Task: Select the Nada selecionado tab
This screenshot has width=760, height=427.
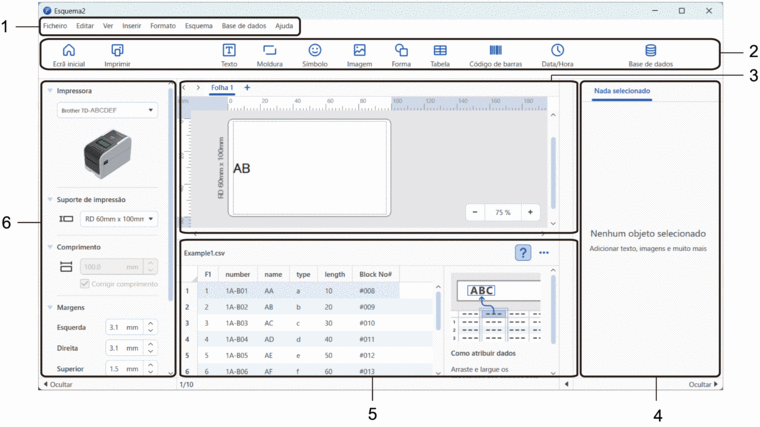Action: click(622, 91)
